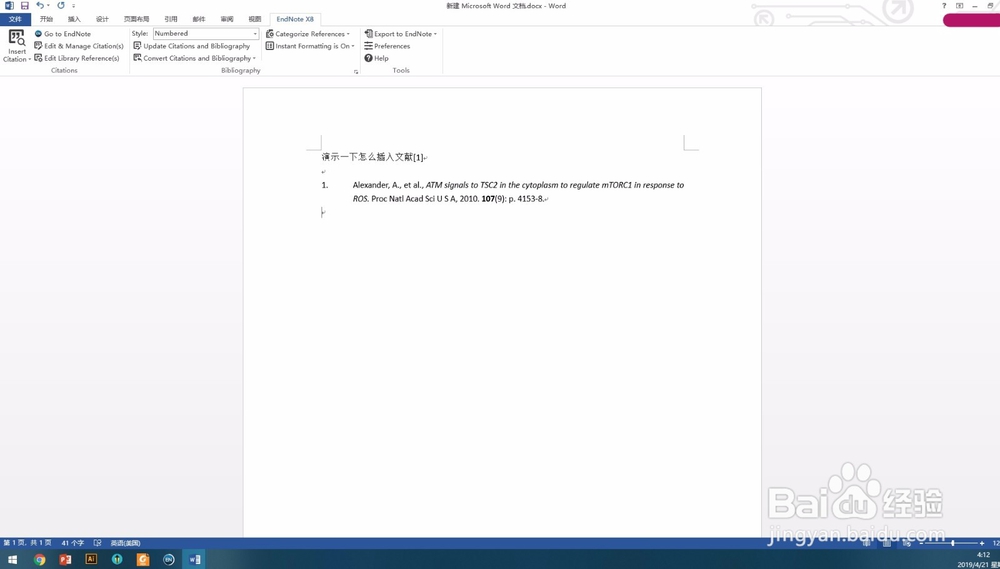
Task: Redo action in Quick Access toolbar
Action: tap(61, 6)
